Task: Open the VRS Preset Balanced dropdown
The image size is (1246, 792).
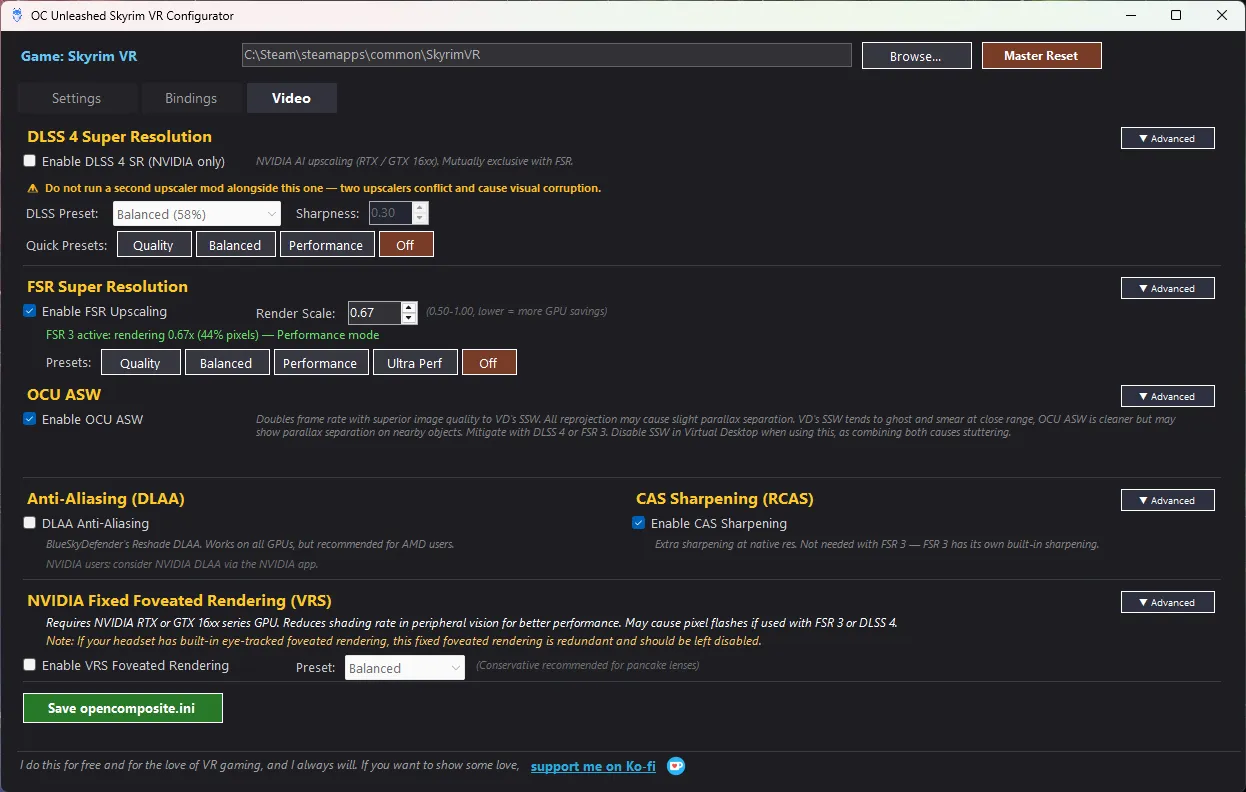Action: [404, 668]
